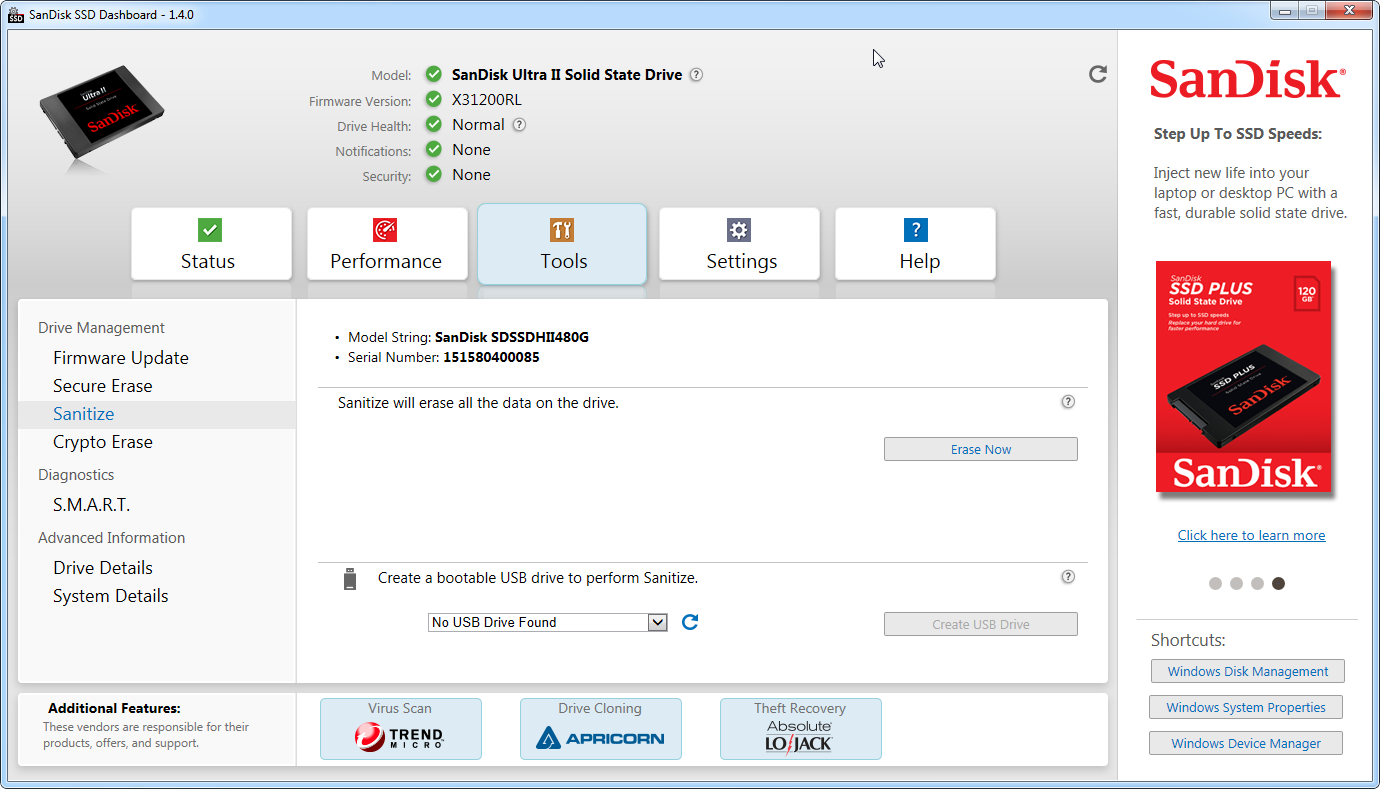Image resolution: width=1380 pixels, height=789 pixels.
Task: Click the USB drive icon
Action: [350, 579]
